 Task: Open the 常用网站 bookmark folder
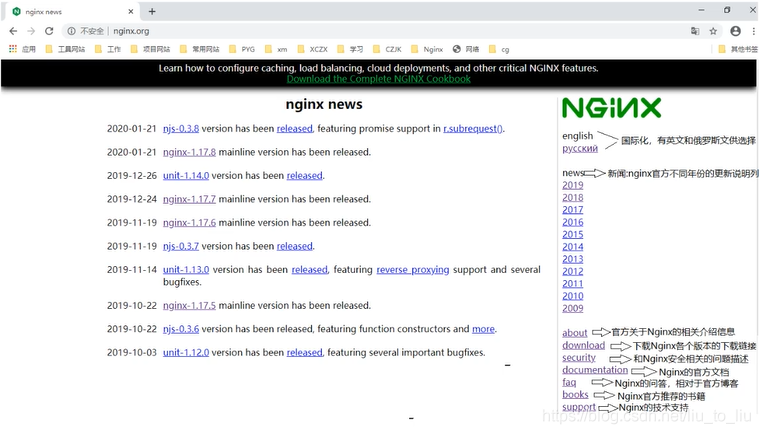pos(199,49)
